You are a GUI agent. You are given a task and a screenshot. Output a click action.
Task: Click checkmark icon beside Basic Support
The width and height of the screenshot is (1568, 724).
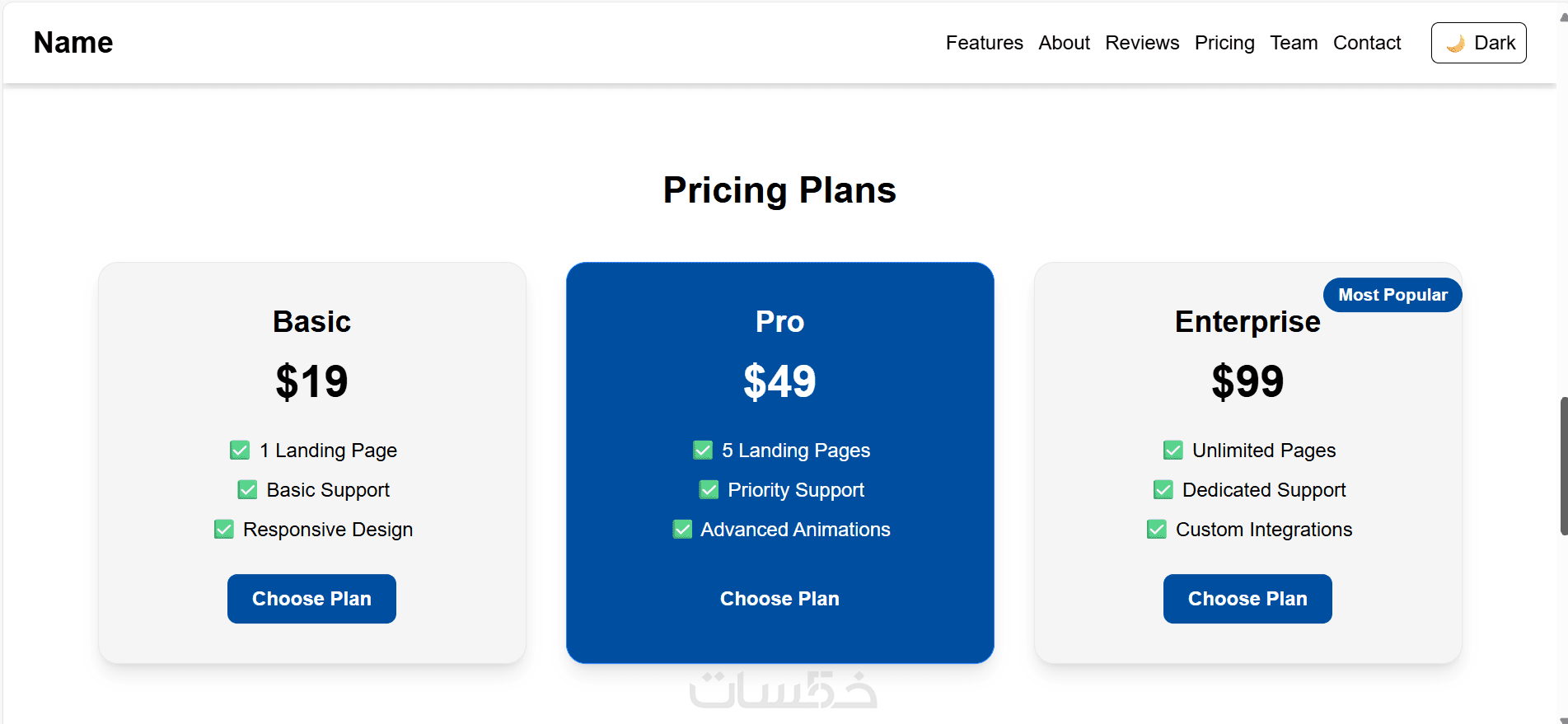click(247, 490)
